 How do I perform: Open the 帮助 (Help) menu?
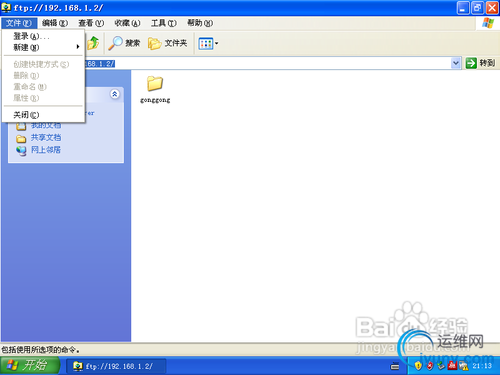[x=200, y=23]
